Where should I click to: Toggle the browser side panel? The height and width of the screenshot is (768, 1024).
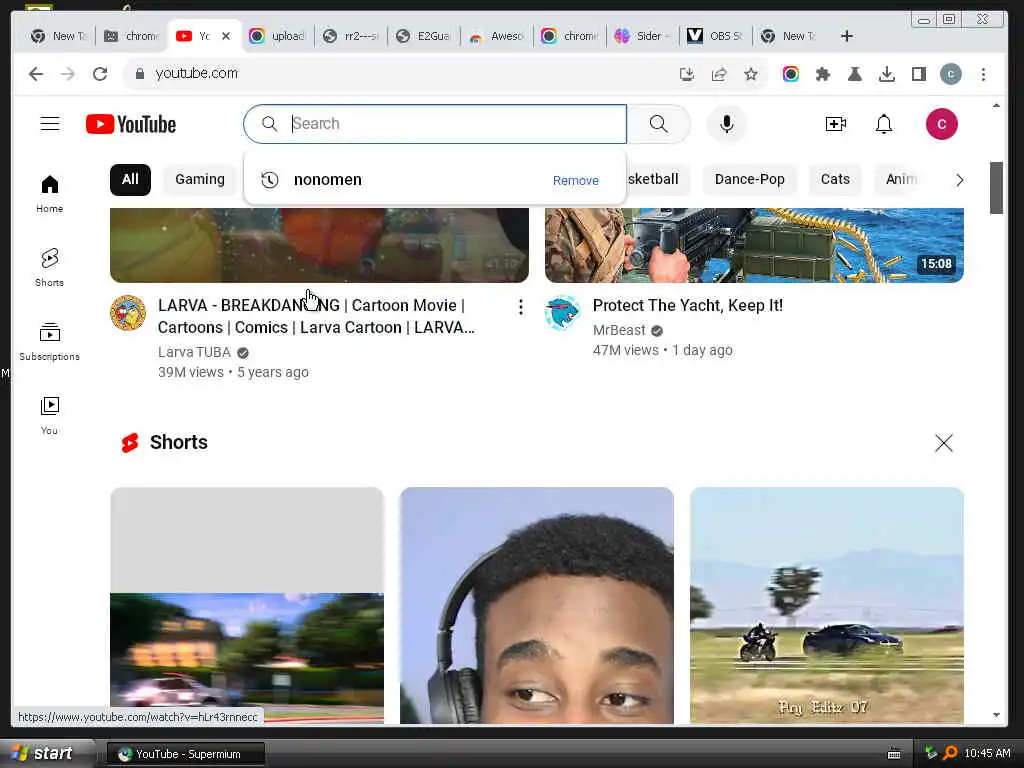tap(919, 74)
